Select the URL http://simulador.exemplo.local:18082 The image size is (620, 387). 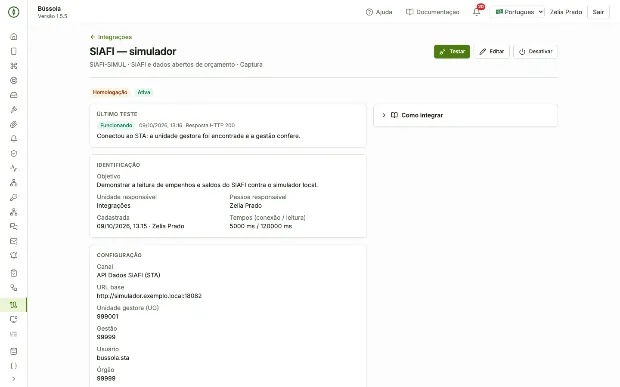[149, 296]
